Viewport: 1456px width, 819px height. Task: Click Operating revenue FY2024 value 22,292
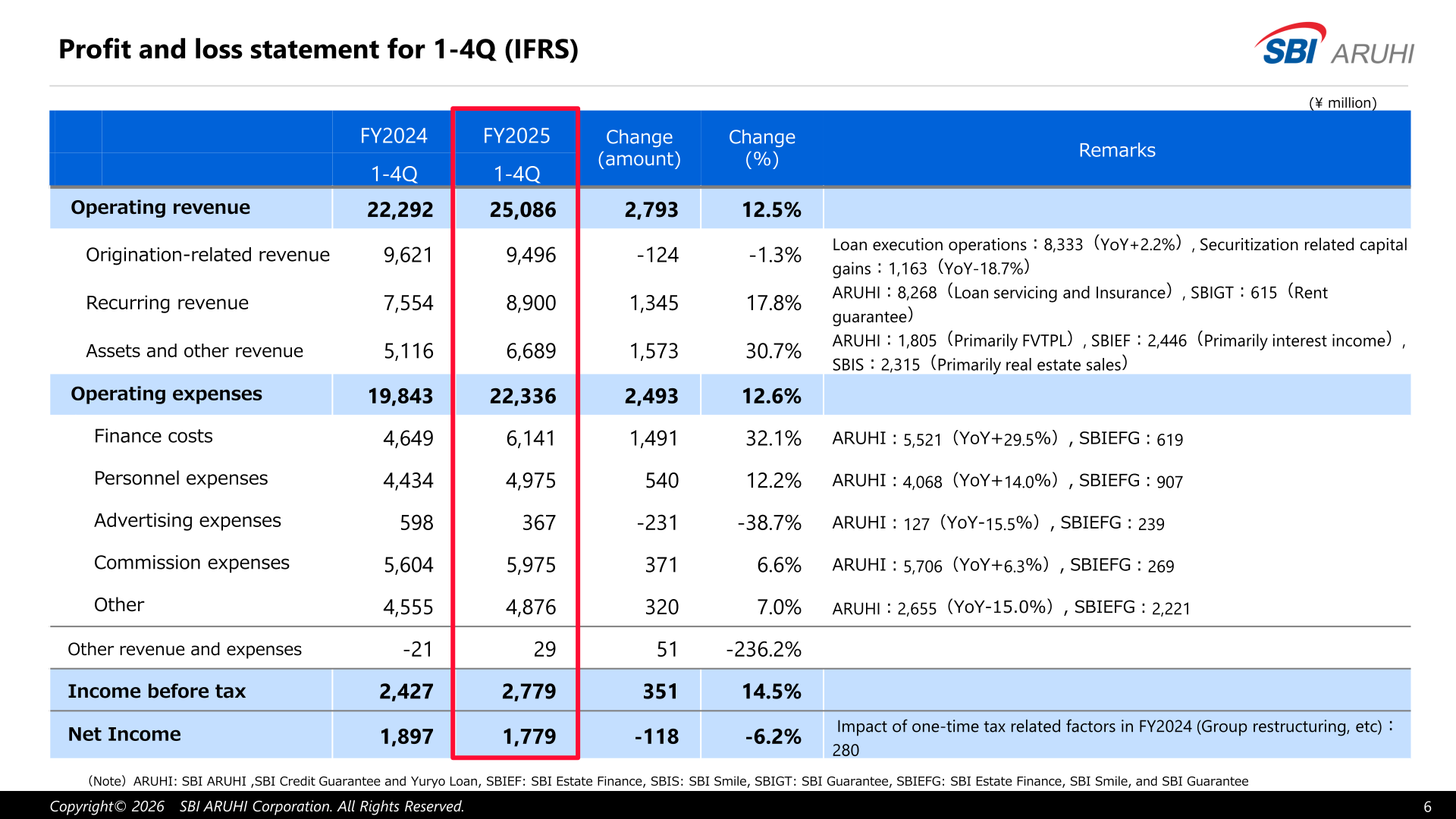(400, 210)
